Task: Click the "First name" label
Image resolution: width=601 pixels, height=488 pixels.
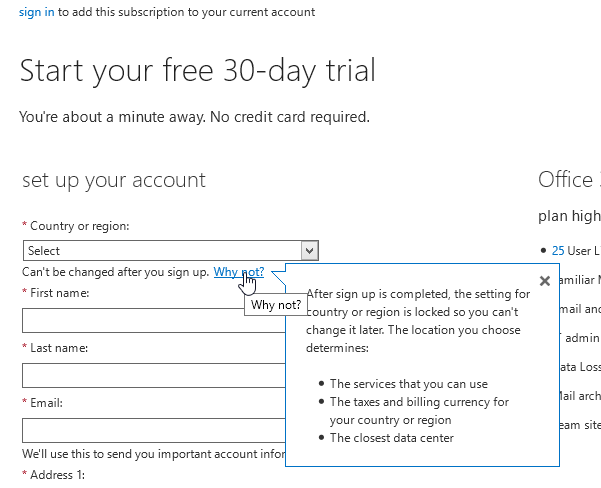Action: click(60, 293)
